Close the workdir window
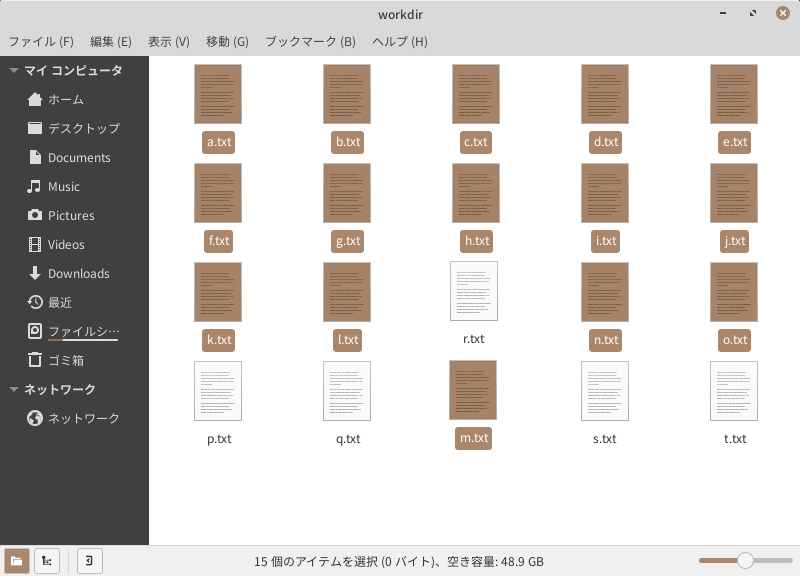Image resolution: width=800 pixels, height=576 pixels. click(x=783, y=13)
